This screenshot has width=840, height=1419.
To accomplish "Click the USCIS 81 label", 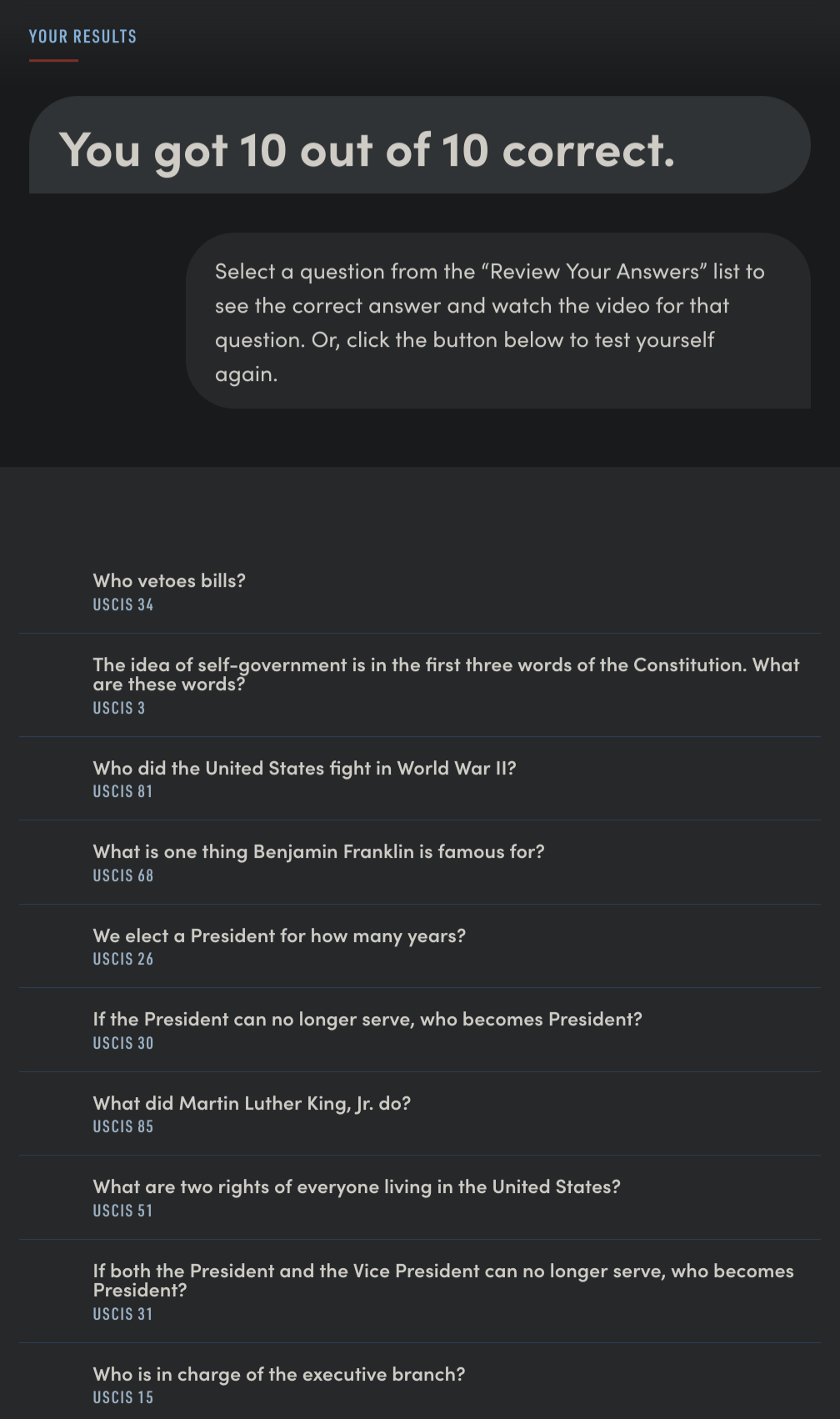I will point(123,792).
